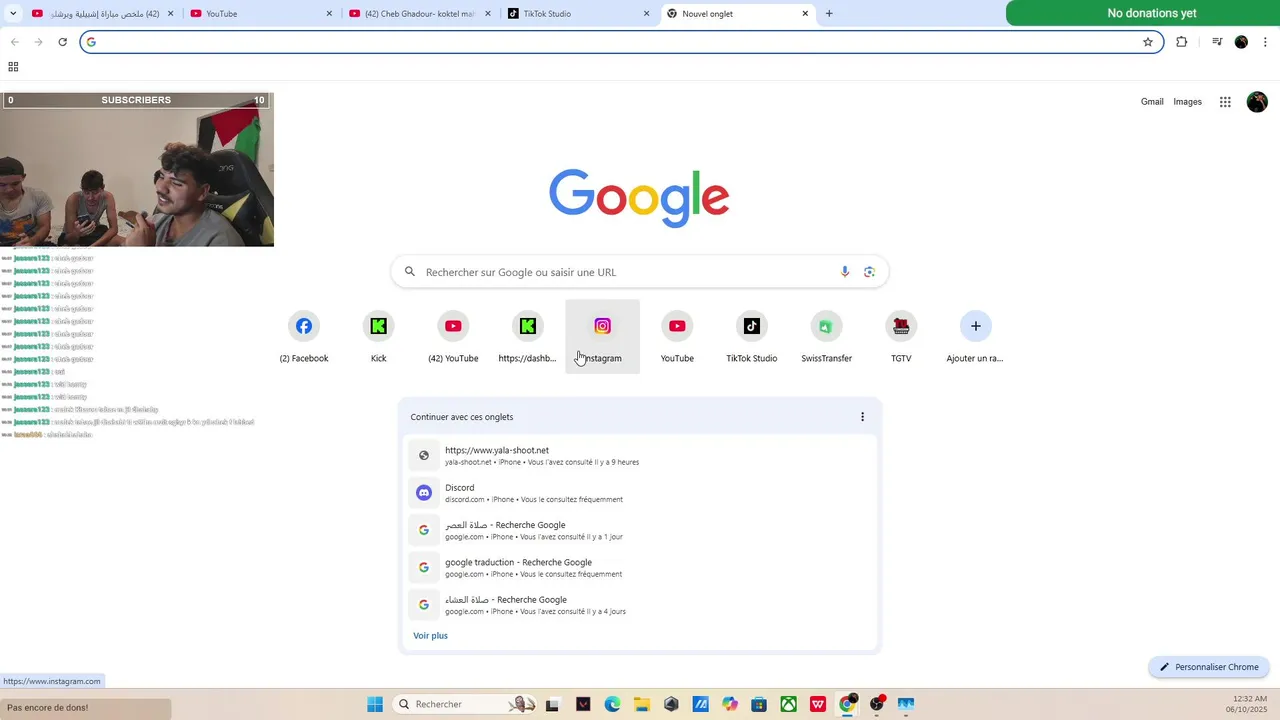Open the WPS Office taskbar icon

coord(818,704)
